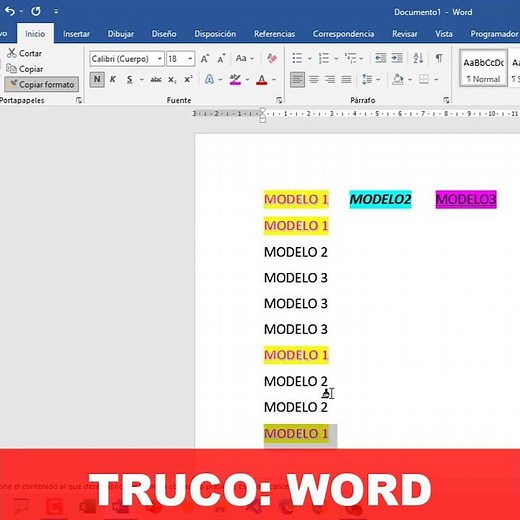Switch to the Inicio tab

pos(35,34)
